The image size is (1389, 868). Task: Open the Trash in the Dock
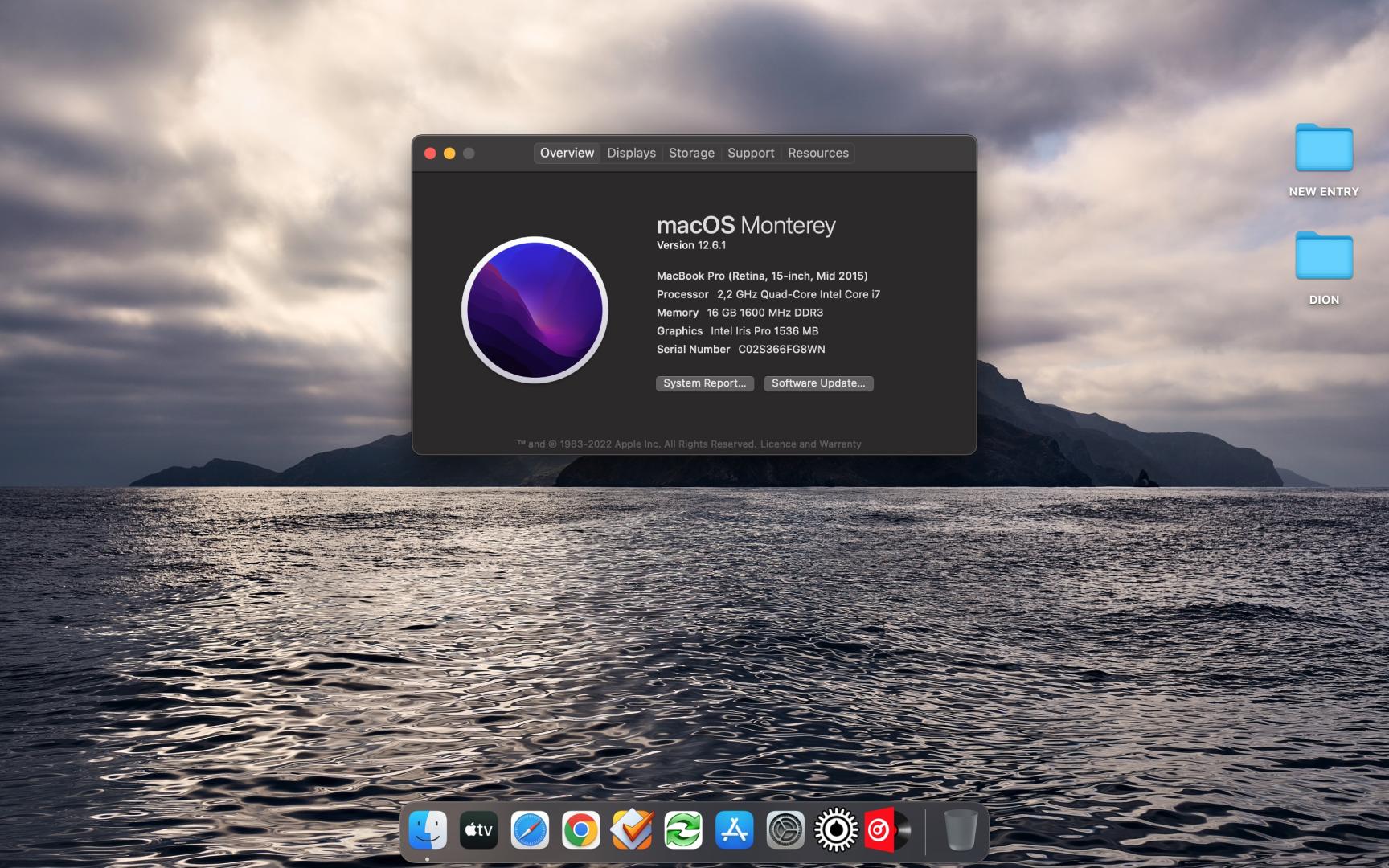[961, 830]
